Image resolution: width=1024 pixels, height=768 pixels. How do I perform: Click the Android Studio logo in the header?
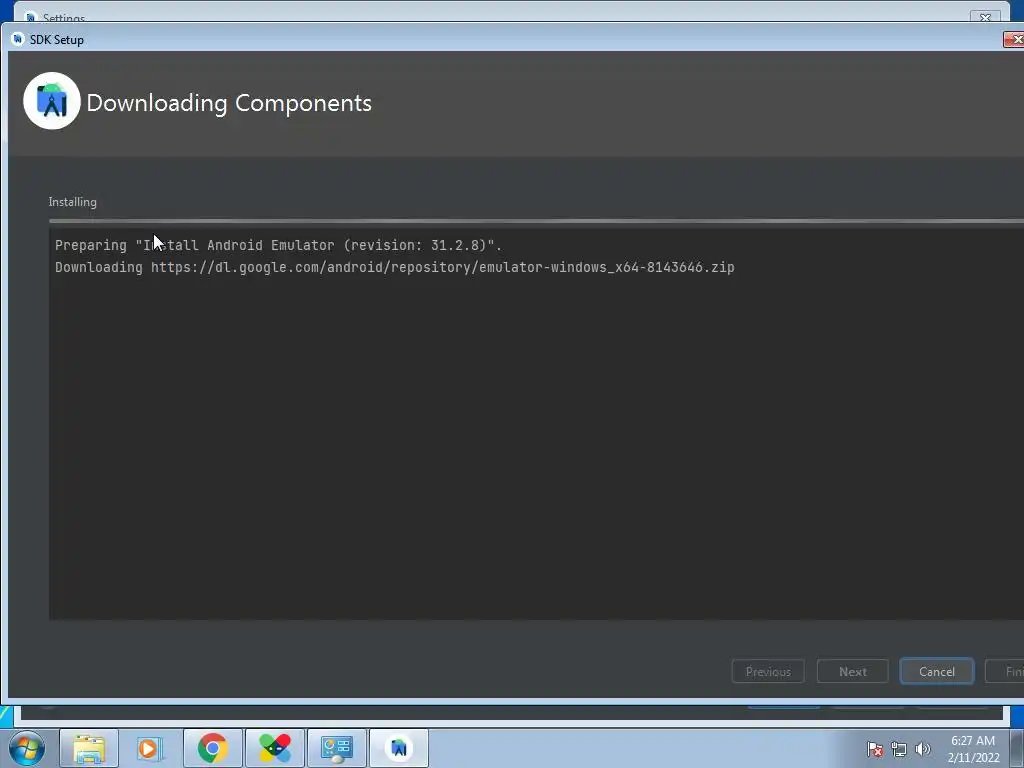point(52,101)
